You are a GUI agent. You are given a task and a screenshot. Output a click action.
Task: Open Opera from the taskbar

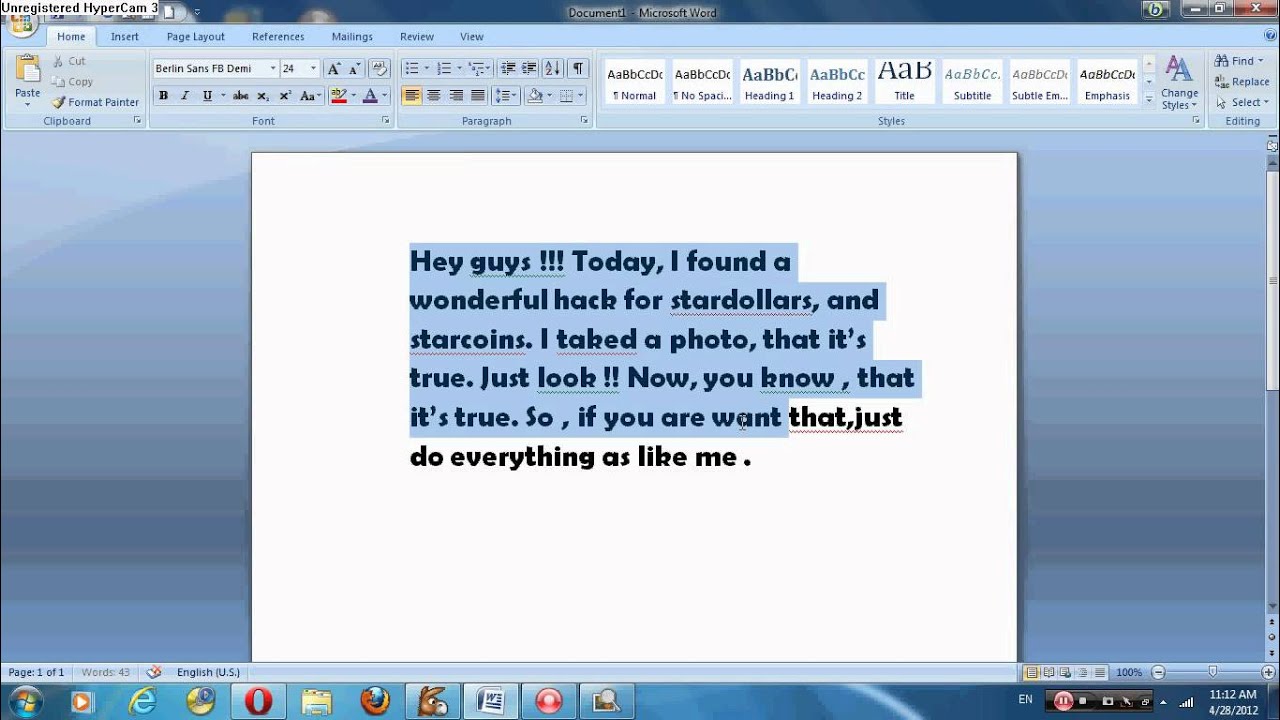pyautogui.click(x=258, y=701)
